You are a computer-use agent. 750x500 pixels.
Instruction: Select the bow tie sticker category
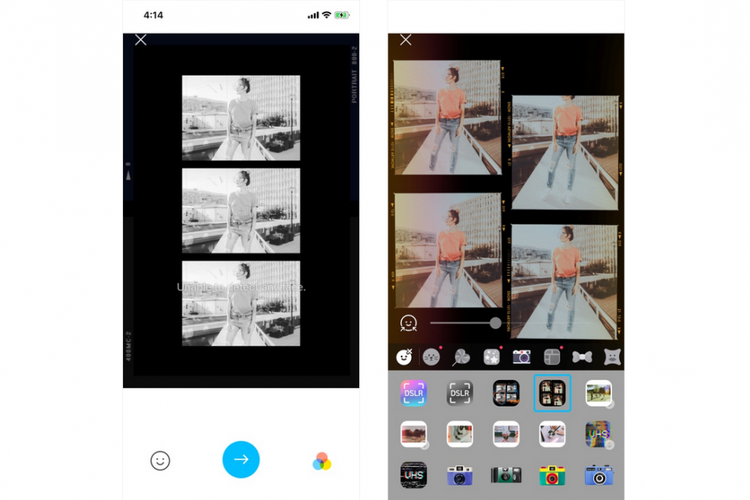[x=582, y=357]
